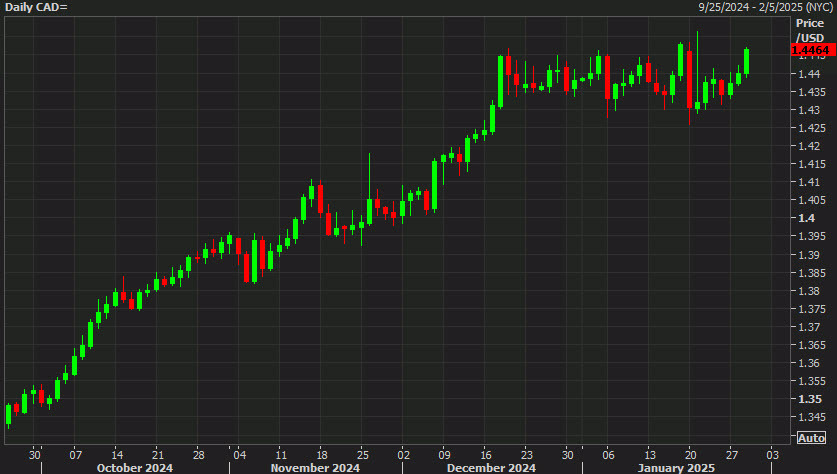Click the 02 date tick in December
The height and width of the screenshot is (474, 837).
tap(404, 455)
